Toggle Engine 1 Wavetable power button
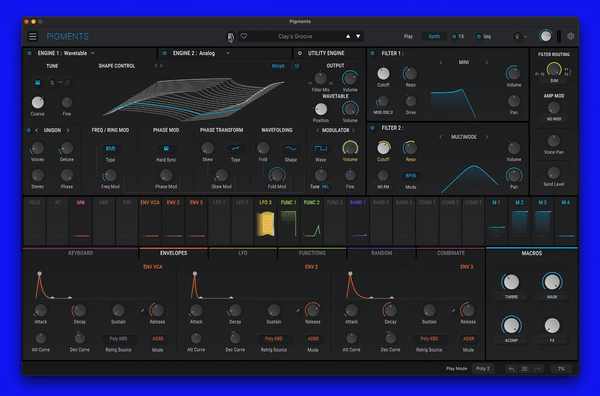This screenshot has height=396, width=600. [29, 53]
